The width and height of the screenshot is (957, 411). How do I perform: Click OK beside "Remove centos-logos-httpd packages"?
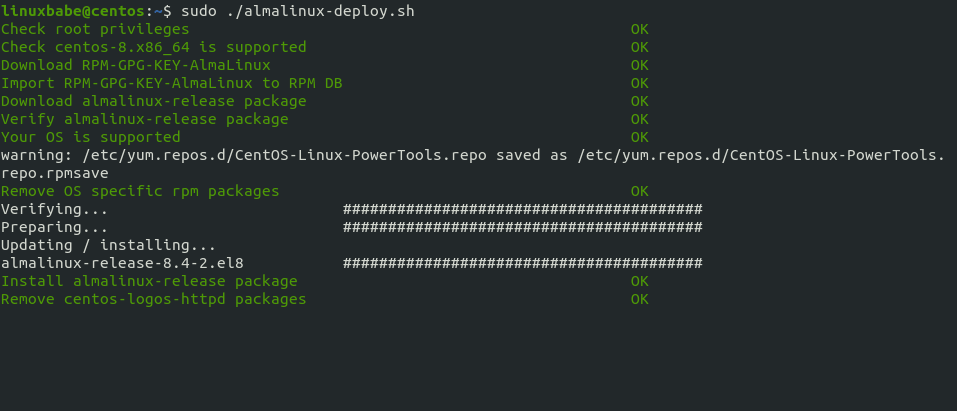639,299
